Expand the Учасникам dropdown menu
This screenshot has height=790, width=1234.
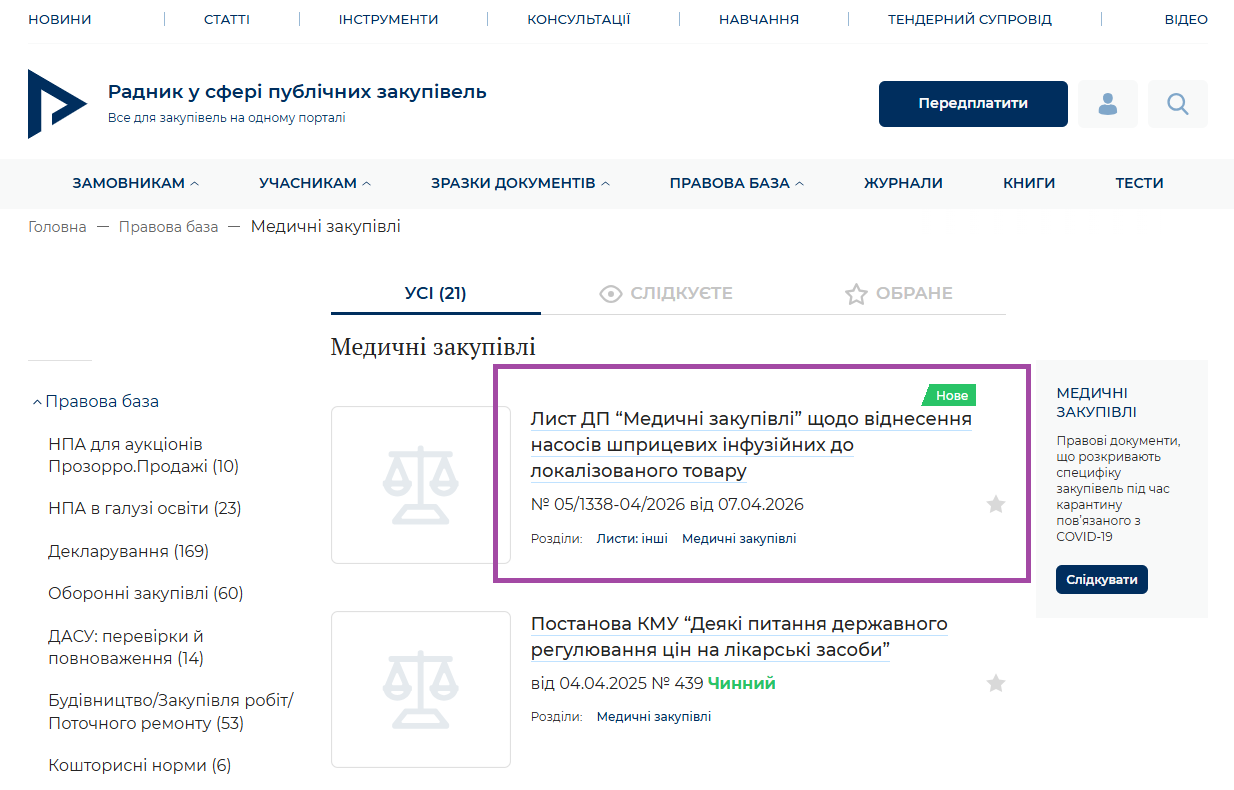(x=314, y=183)
